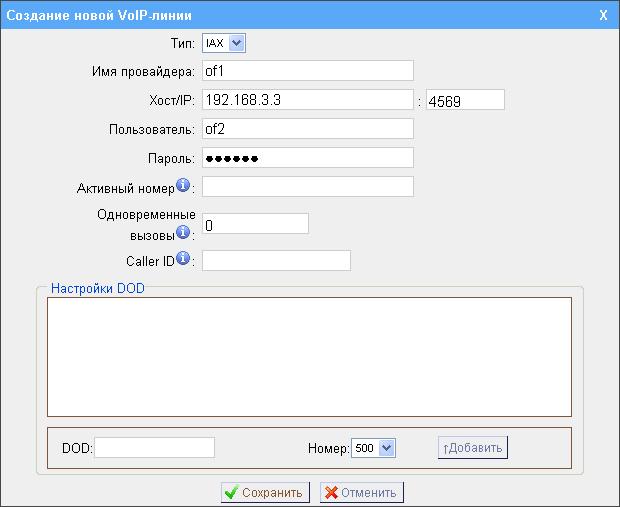Close dialog with X in title bar
The height and width of the screenshot is (507, 620).
[602, 15]
